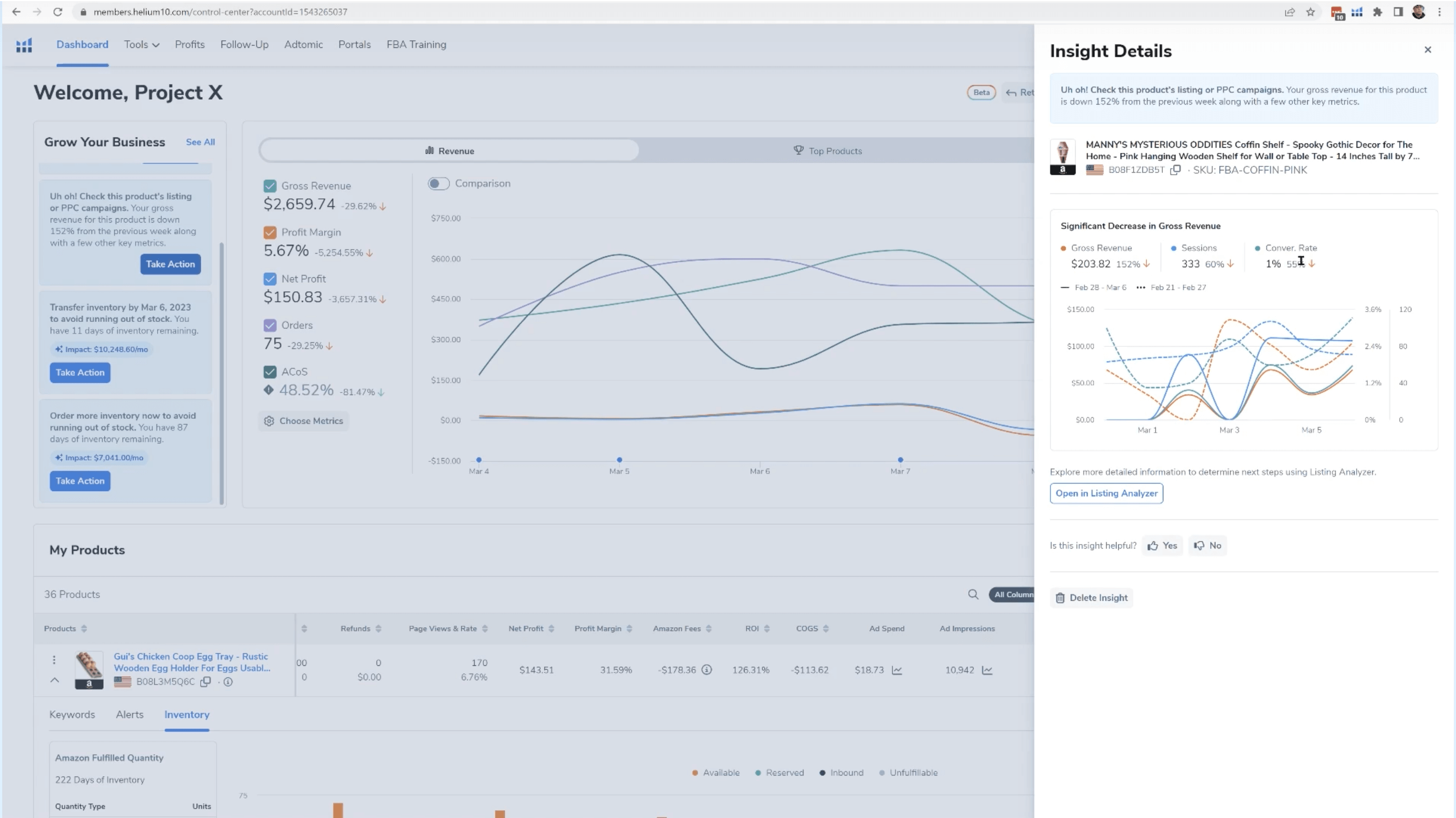1456x818 pixels.
Task: Open the Tools dropdown menu
Action: 141,45
